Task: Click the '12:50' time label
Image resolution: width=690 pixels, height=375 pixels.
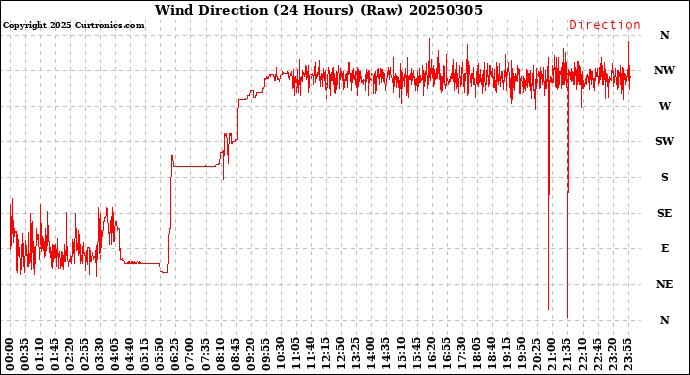Action: [341, 354]
